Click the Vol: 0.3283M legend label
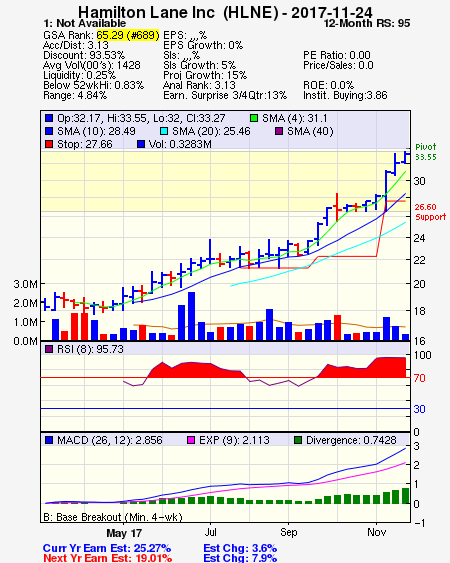Viewport: 450px width, 563px height. [x=180, y=144]
